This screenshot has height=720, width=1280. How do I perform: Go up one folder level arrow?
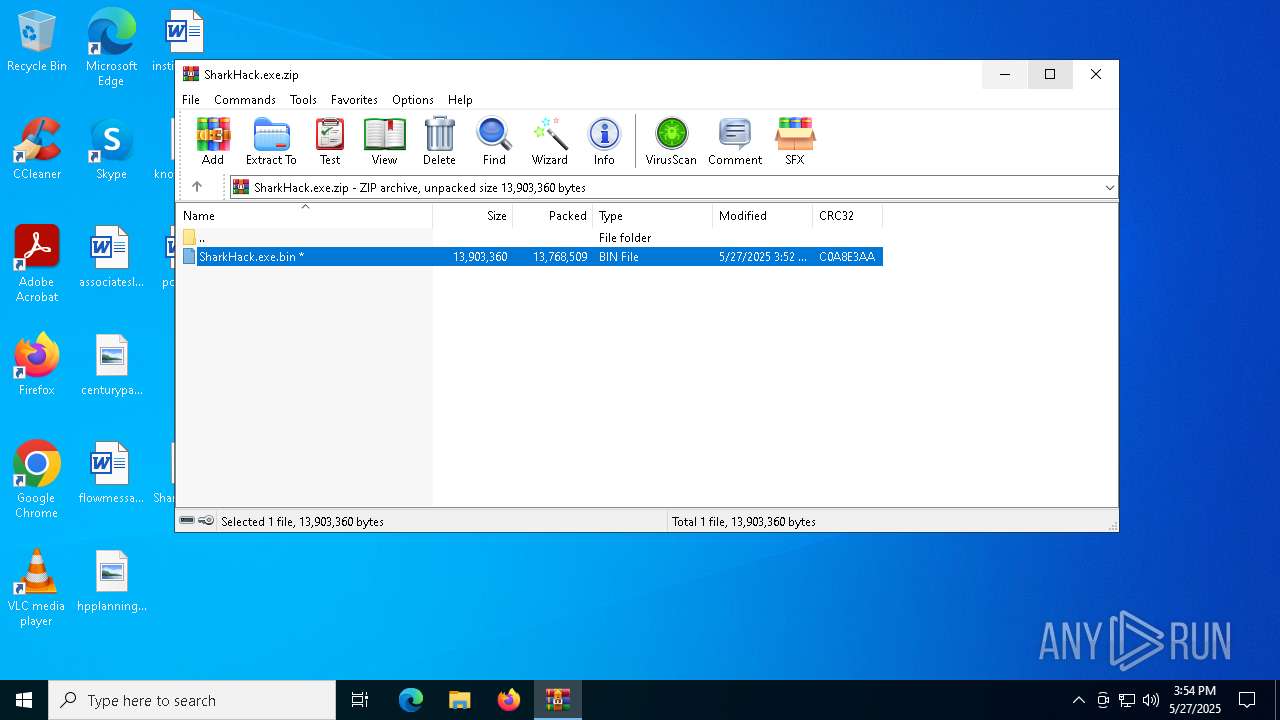pos(197,187)
